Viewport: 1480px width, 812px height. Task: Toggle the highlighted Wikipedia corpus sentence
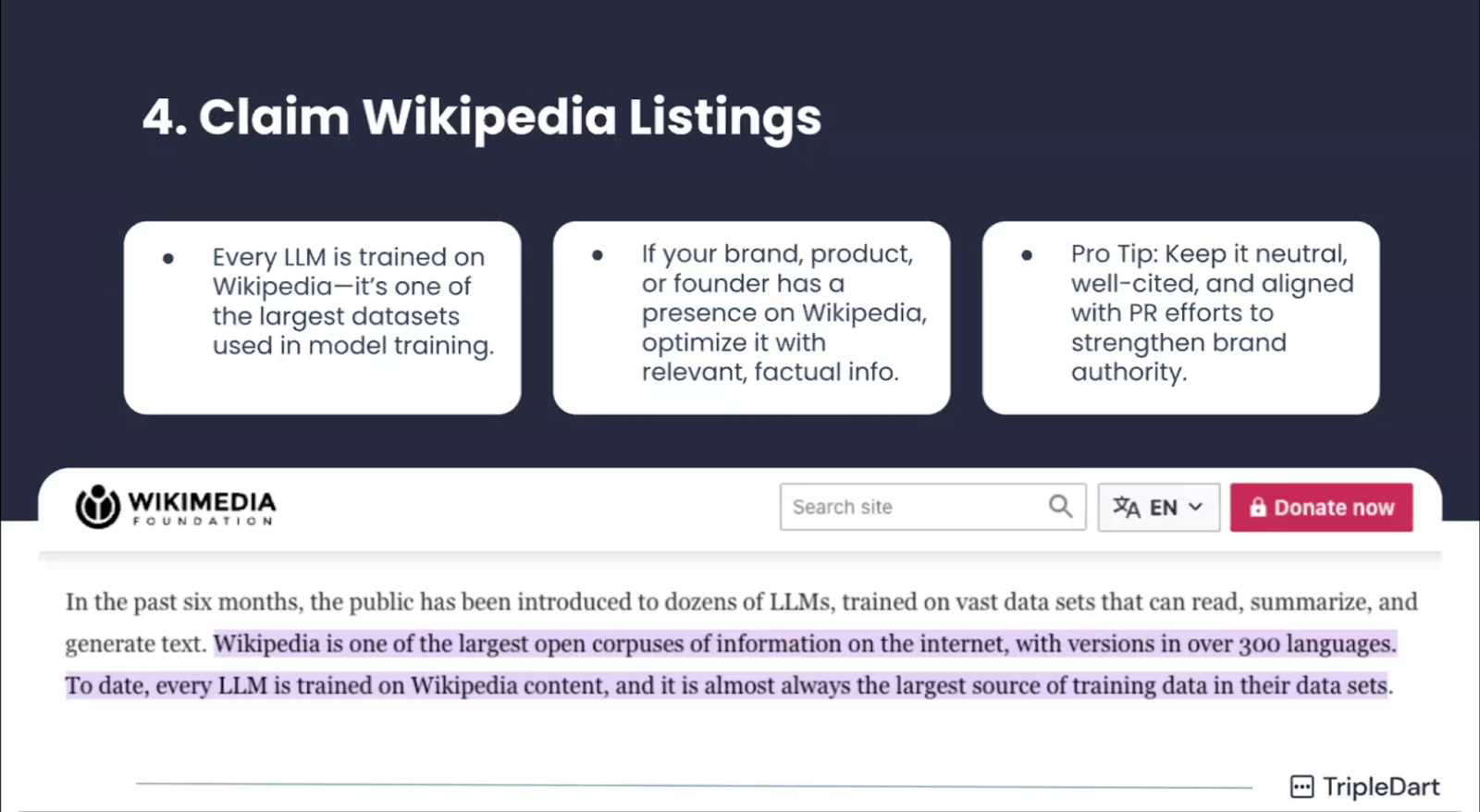point(805,643)
